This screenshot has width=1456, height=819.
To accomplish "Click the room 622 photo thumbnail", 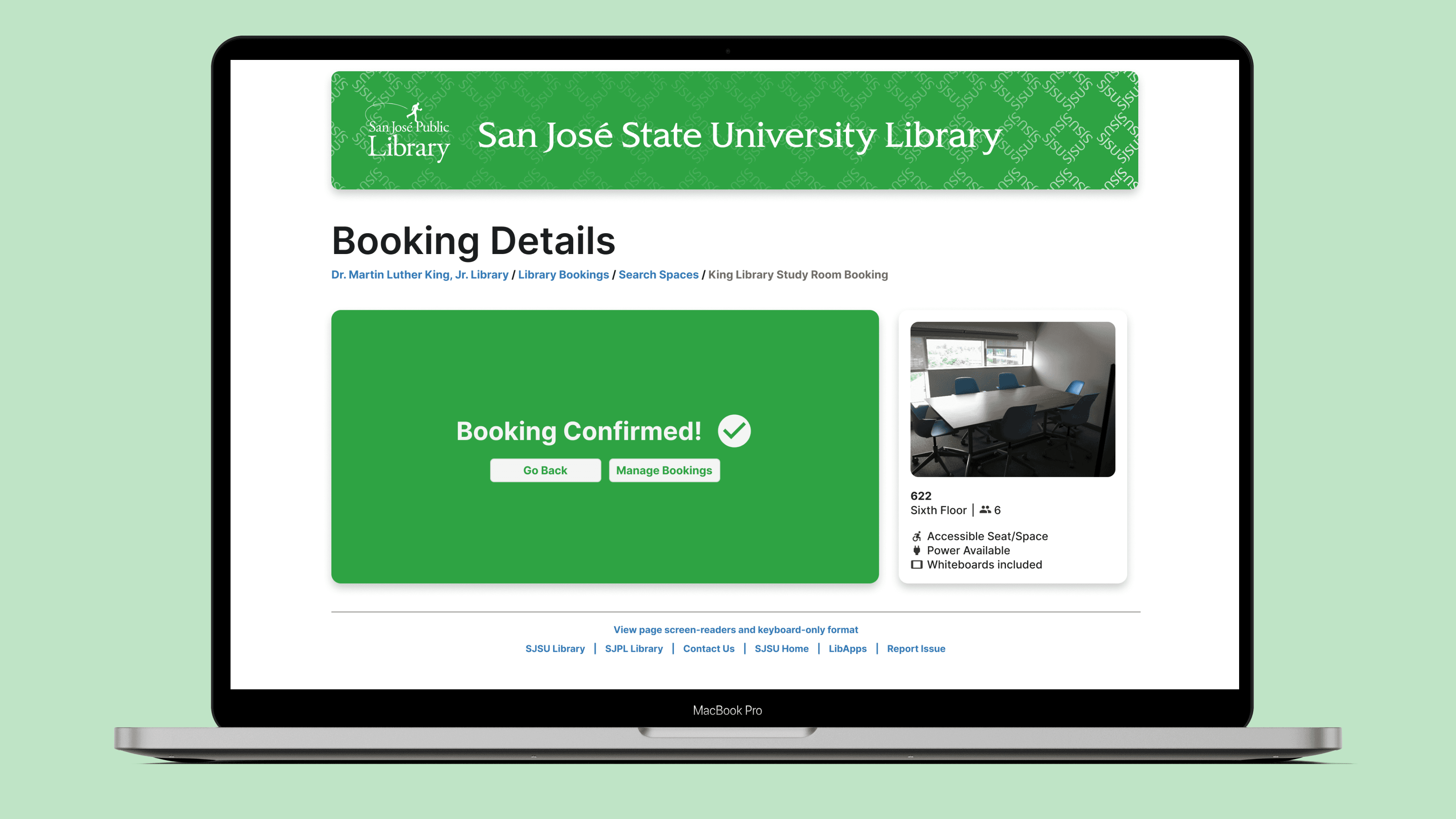I will [x=1012, y=399].
